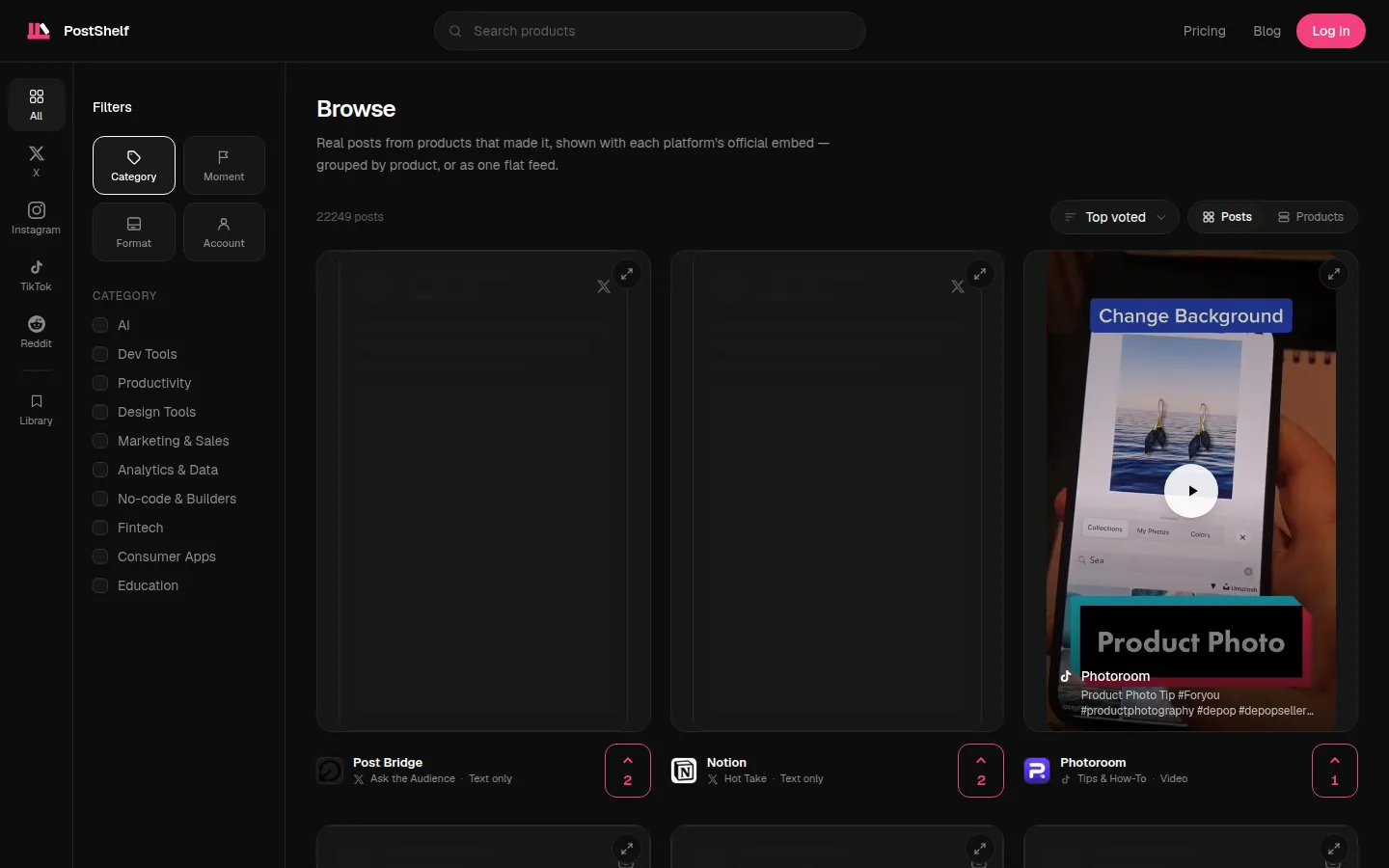Click the Hot Take tag
The height and width of the screenshot is (868, 1389).
(x=746, y=778)
